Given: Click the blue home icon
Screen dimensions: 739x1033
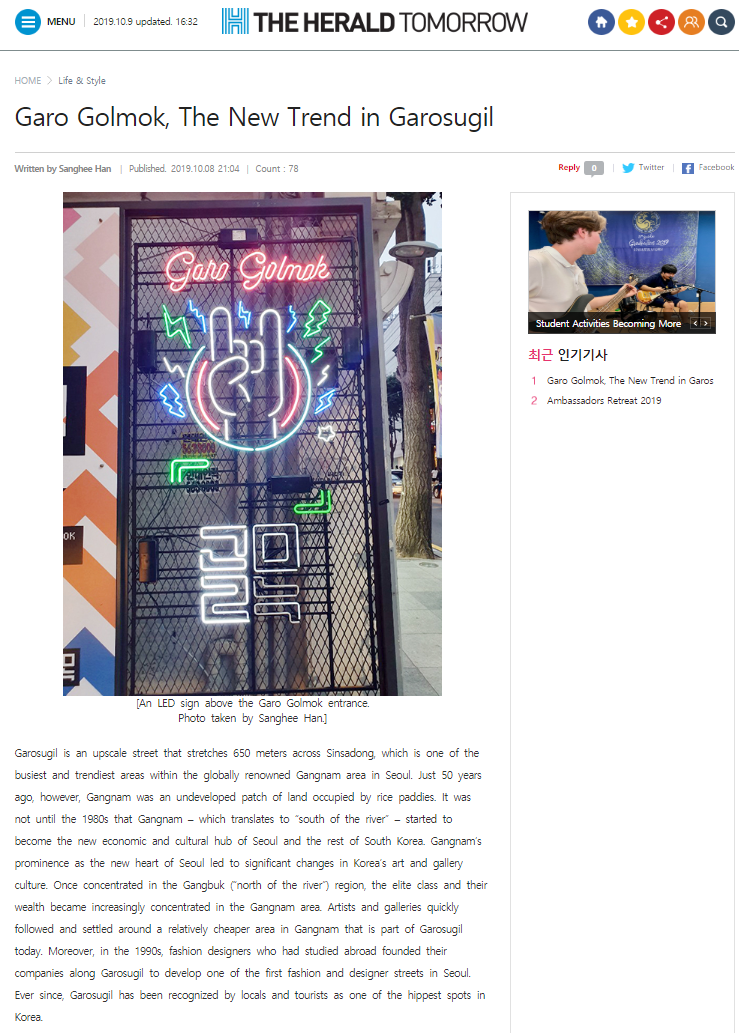Looking at the screenshot, I should 601,22.
